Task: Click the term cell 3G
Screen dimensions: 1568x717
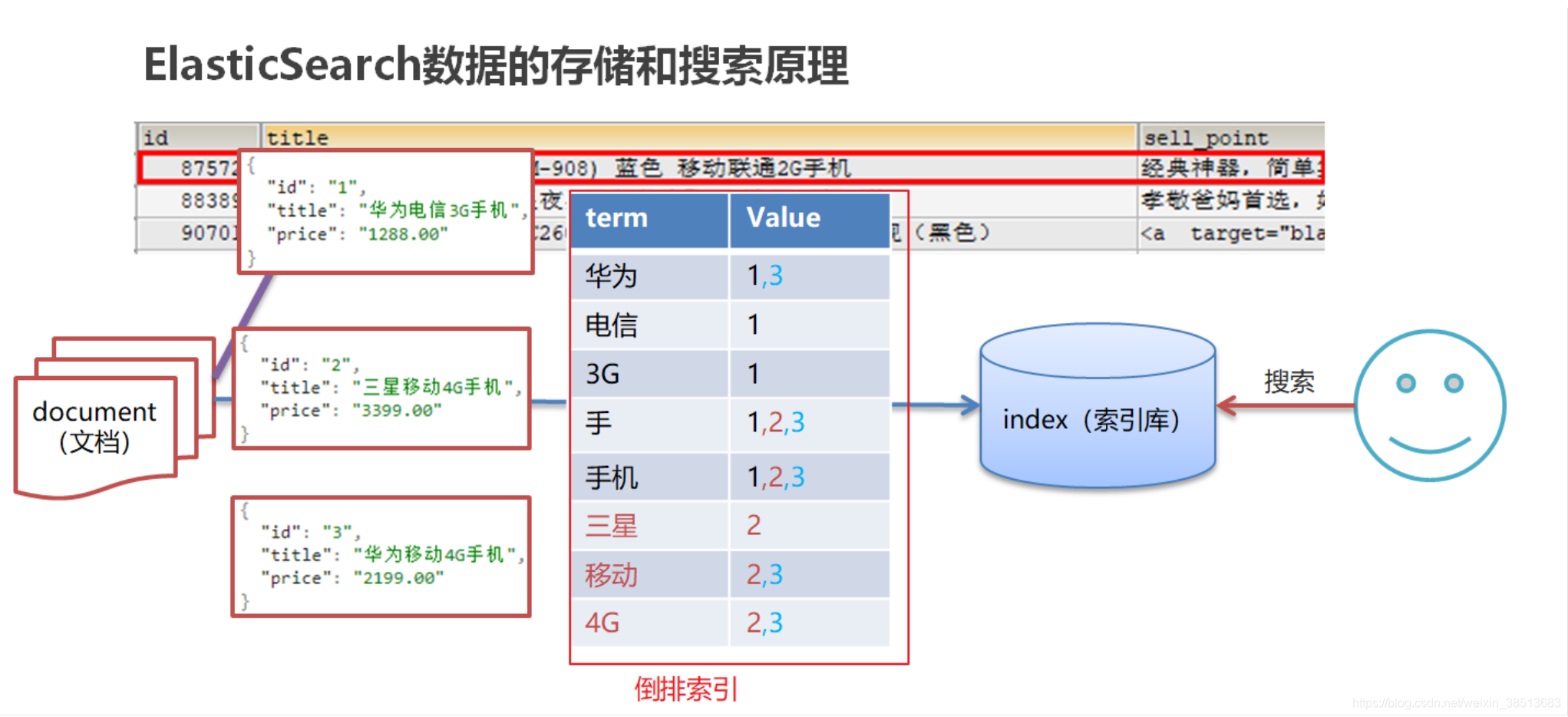Action: click(x=649, y=374)
